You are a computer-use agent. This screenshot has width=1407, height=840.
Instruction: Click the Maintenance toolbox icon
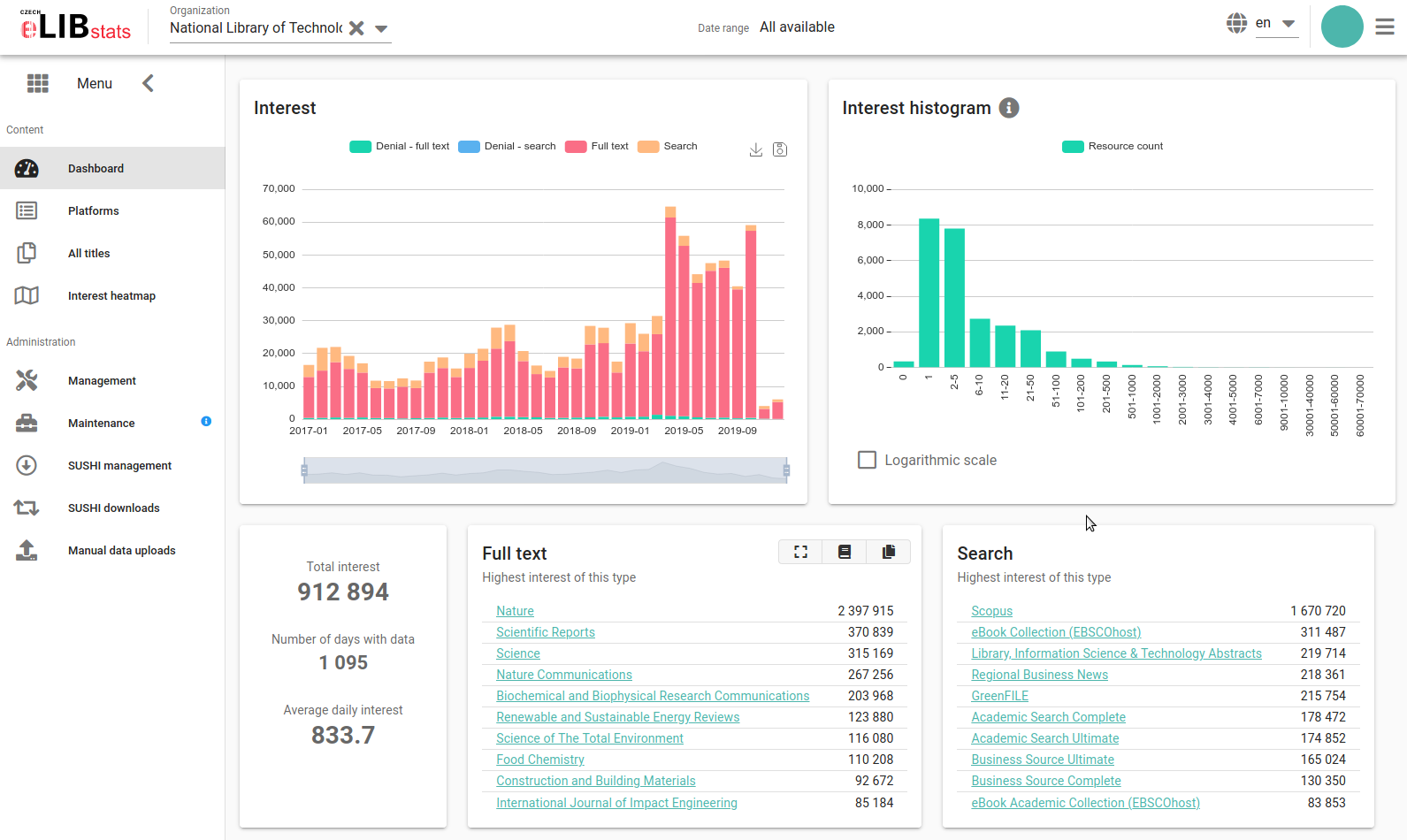(x=27, y=423)
